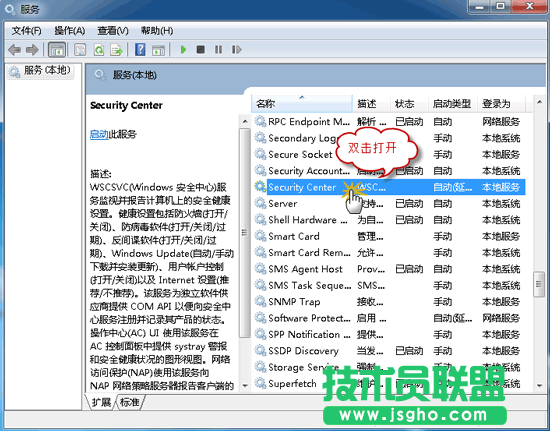This screenshot has height=431, width=550.
Task: Select the RPC Endpoint Mapper service row
Action: click(389, 122)
